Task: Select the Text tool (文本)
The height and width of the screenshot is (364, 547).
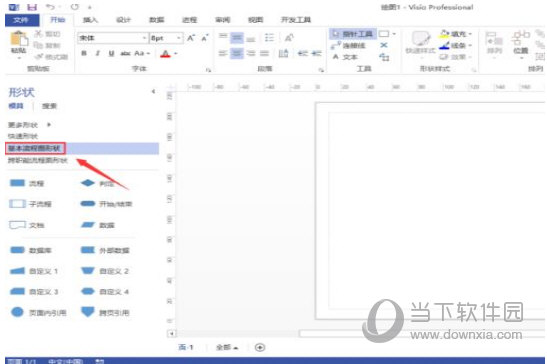Action: (345, 57)
